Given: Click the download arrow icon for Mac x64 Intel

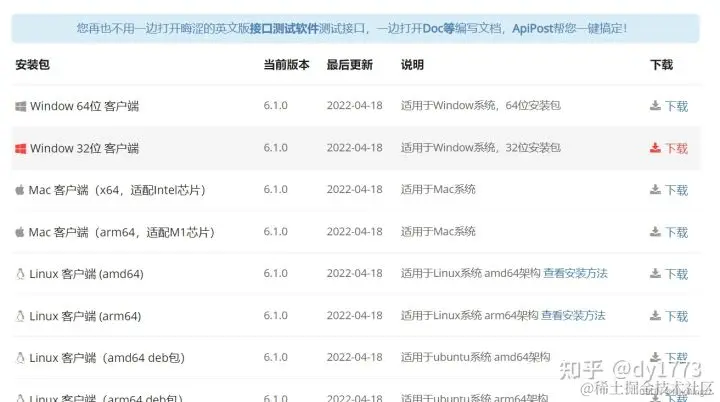Looking at the screenshot, I should click(655, 190).
